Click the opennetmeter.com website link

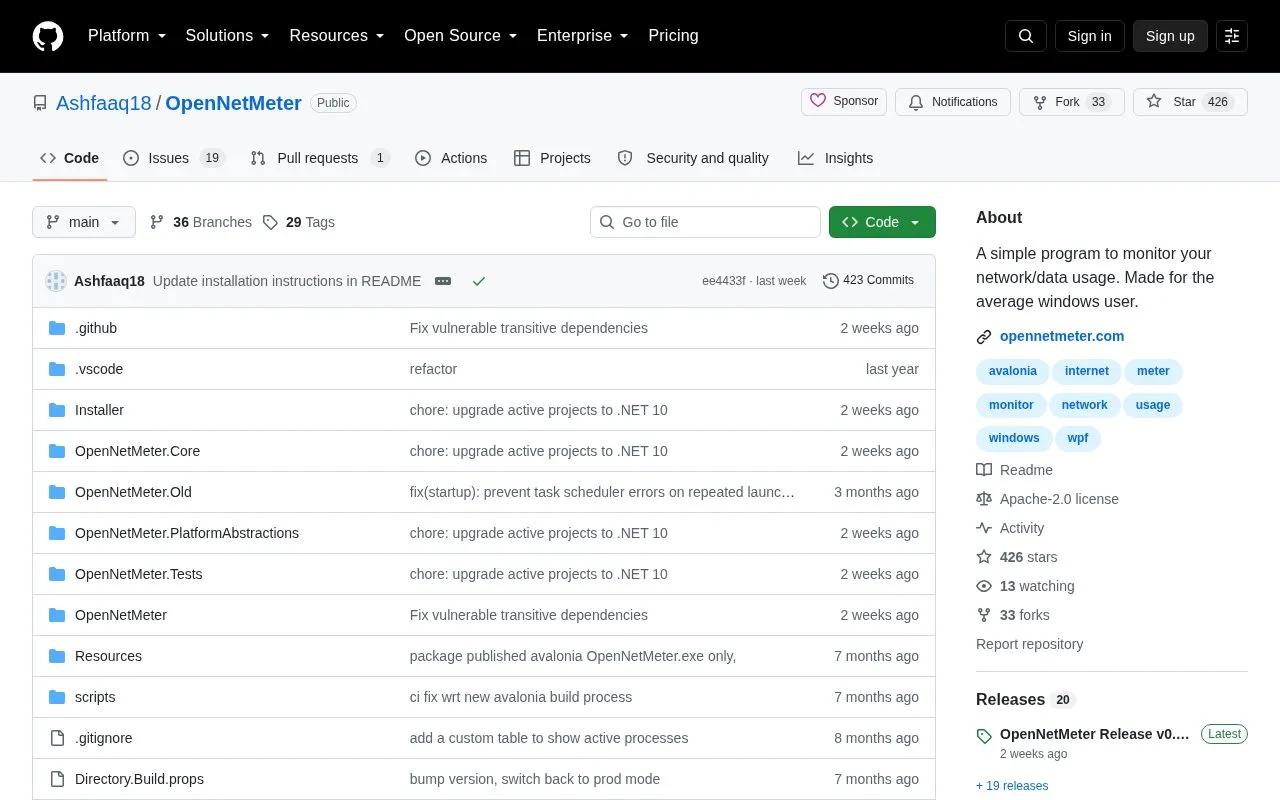pos(1062,336)
